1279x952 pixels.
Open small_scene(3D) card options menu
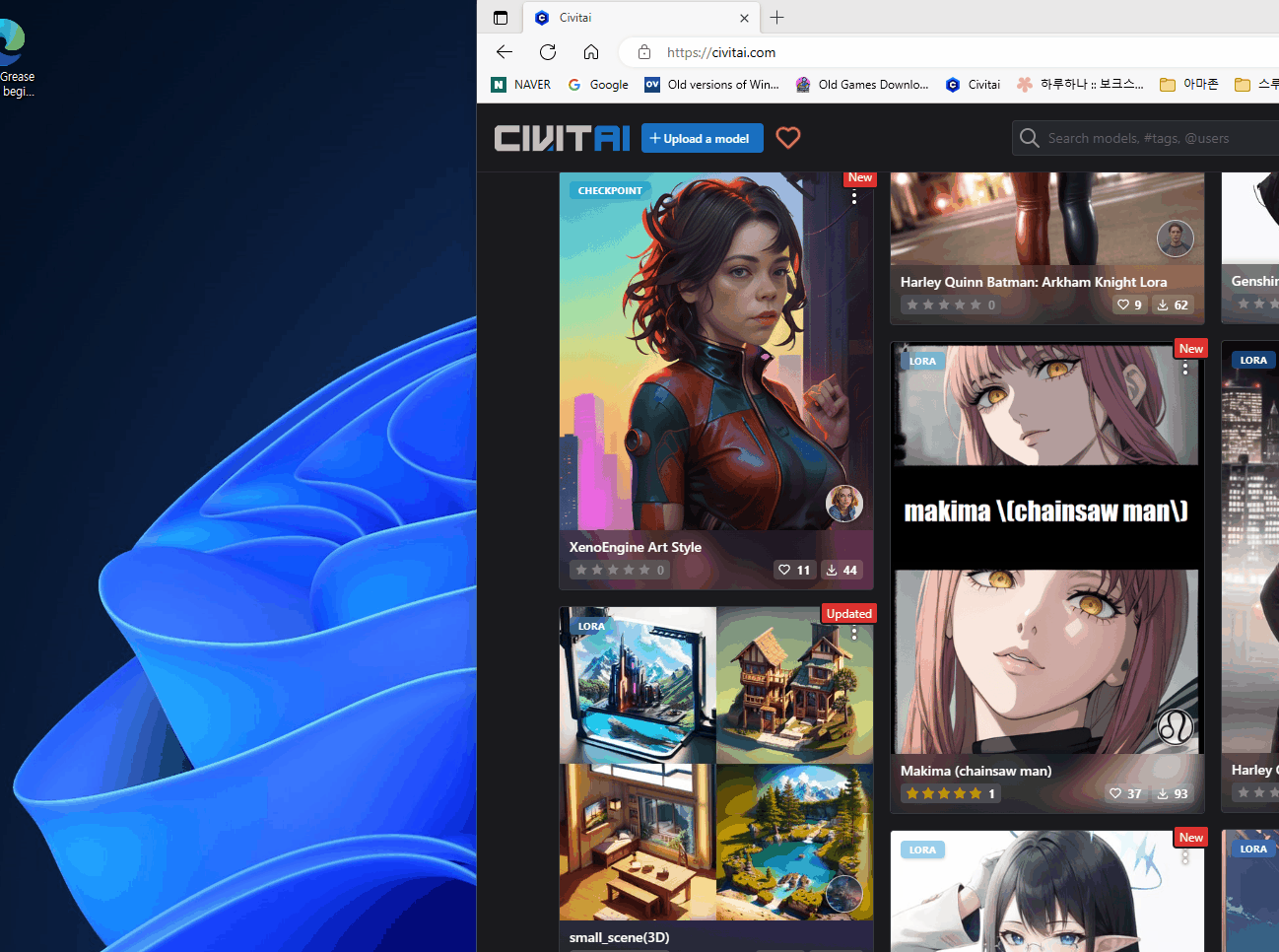tap(854, 634)
